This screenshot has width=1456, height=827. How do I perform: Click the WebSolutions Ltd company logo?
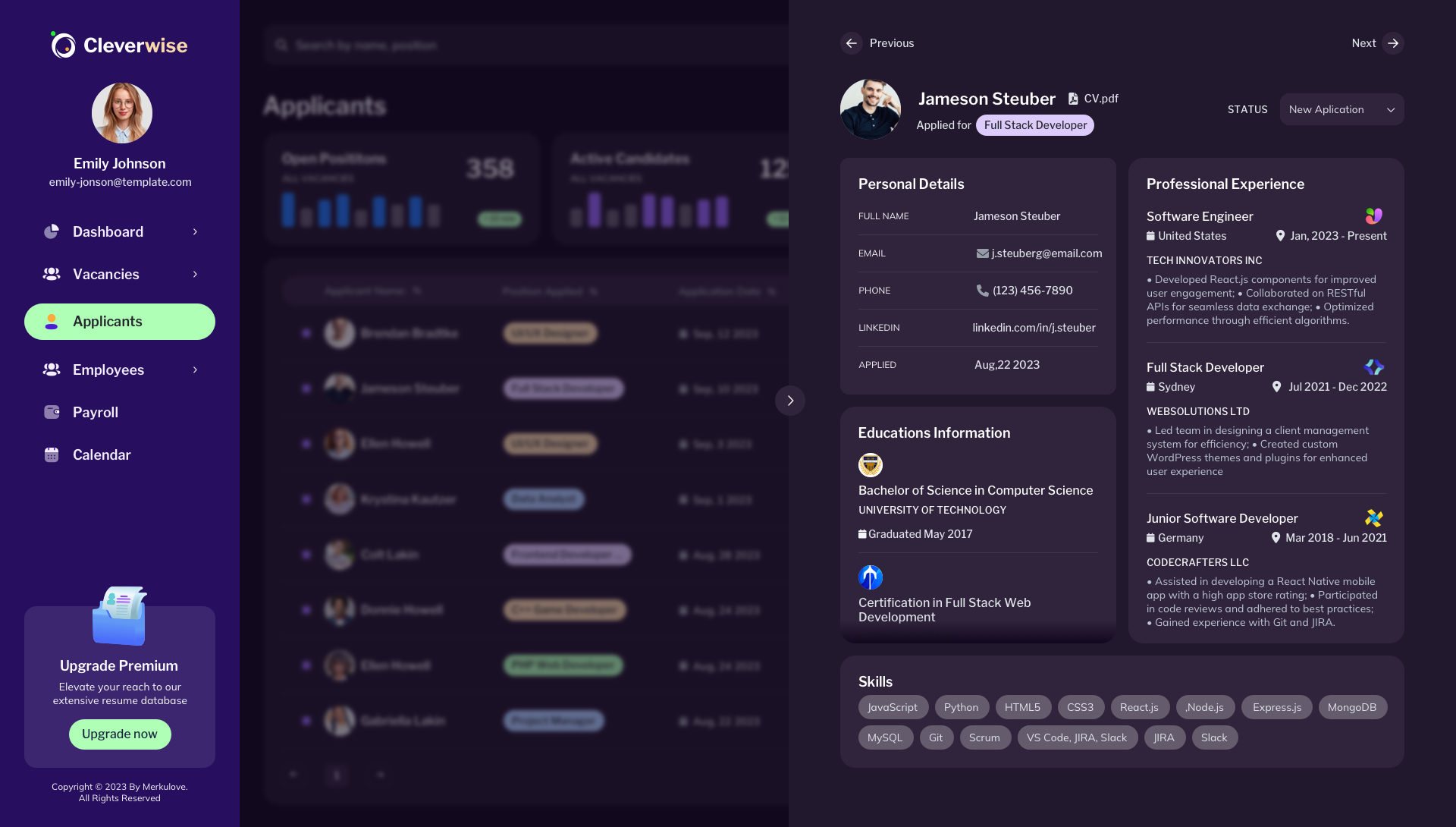(x=1373, y=367)
